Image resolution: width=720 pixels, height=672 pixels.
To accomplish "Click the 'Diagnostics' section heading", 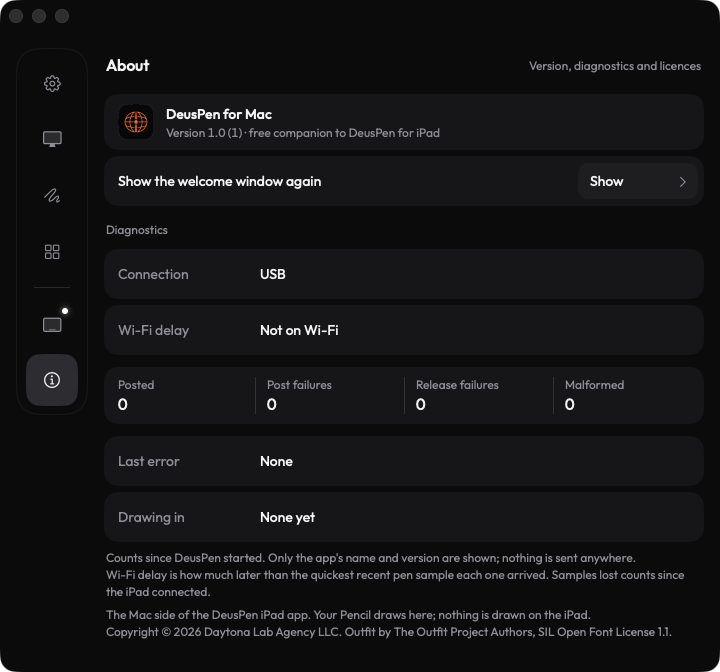I will (x=137, y=230).
